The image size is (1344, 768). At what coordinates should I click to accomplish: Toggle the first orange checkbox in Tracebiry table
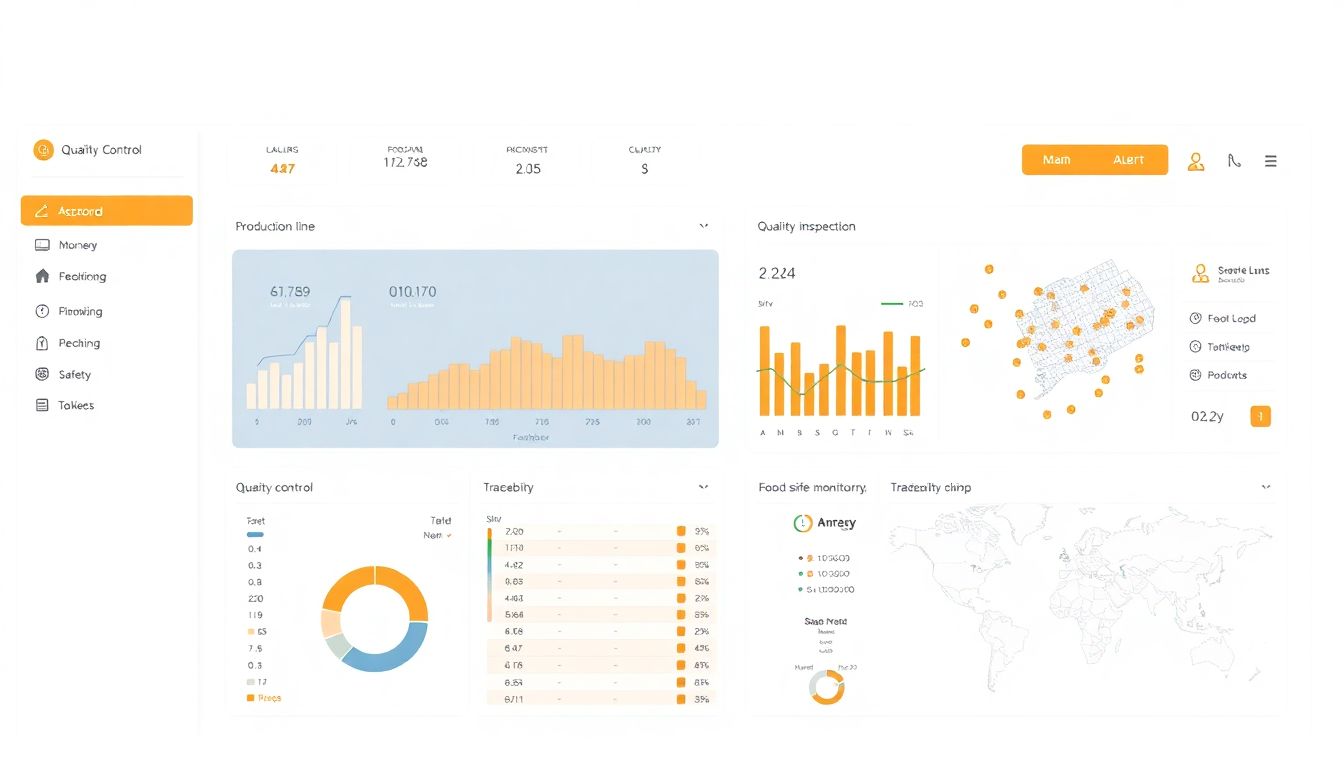point(681,532)
